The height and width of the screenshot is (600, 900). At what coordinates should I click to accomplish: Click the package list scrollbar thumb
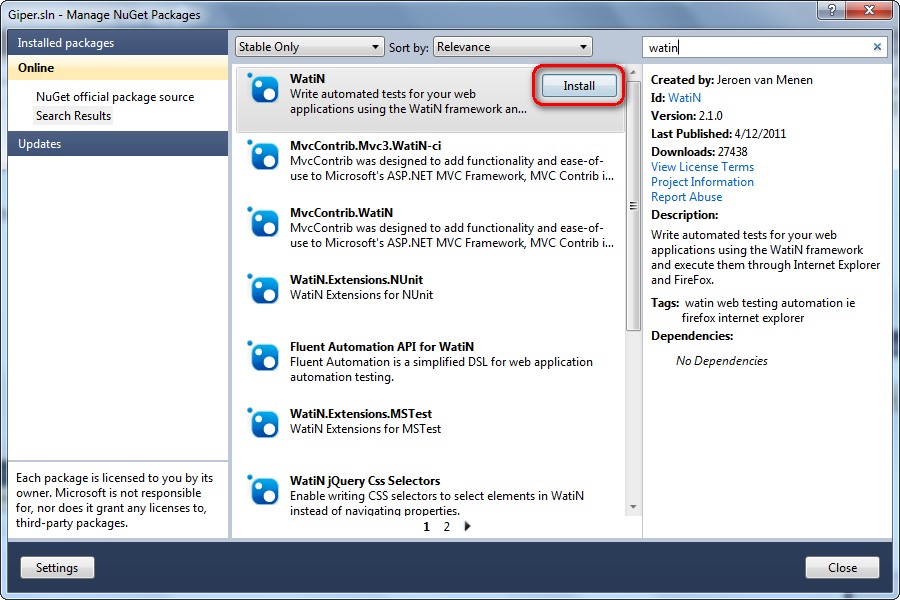[x=633, y=206]
